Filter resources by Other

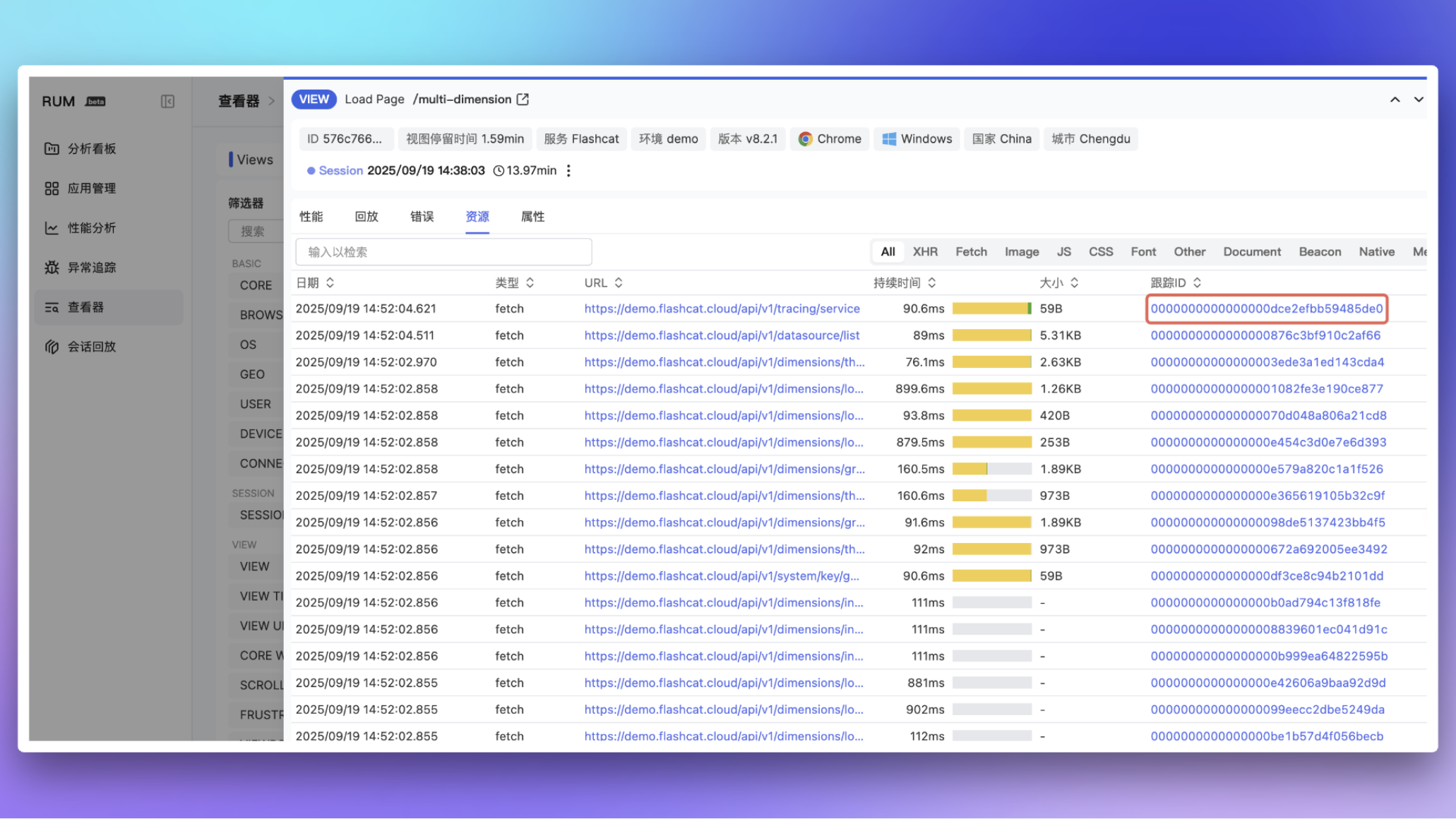point(1190,252)
